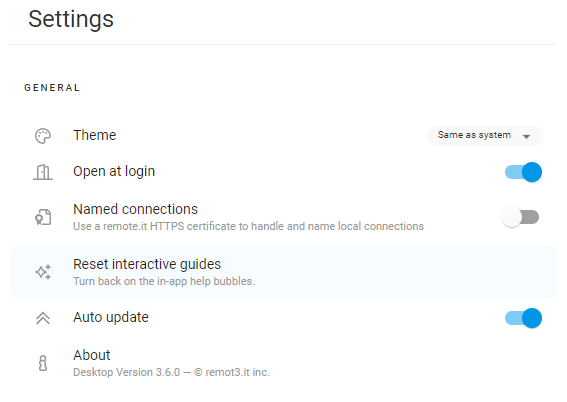Viewport: 567px width, 402px height.
Task: Click the Auto update label
Action: 111,317
